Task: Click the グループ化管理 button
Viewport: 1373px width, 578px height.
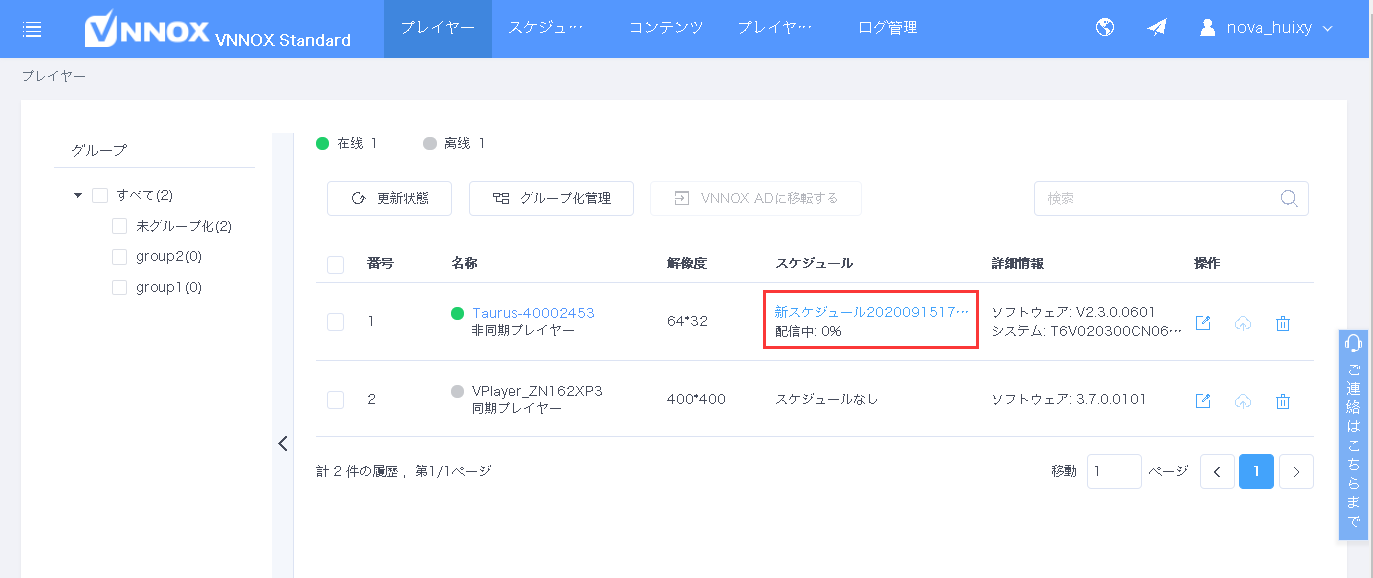Action: tap(551, 198)
